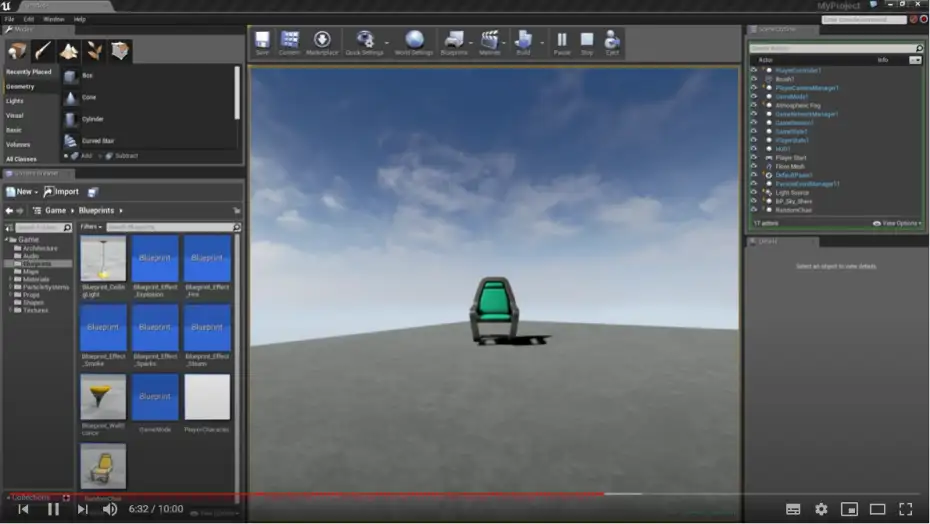Stop the play session with Stop

(x=587, y=42)
